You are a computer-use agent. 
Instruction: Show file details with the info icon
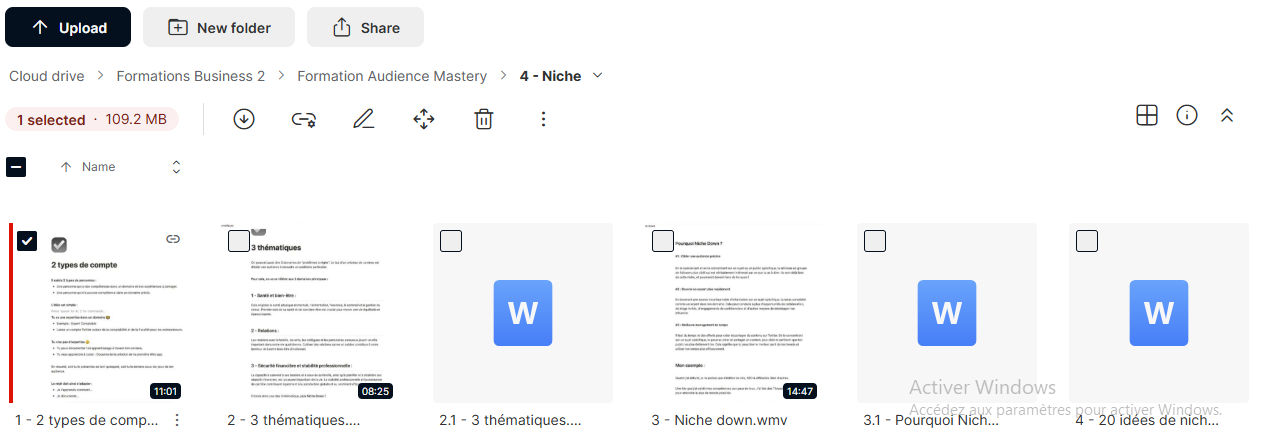(1187, 115)
